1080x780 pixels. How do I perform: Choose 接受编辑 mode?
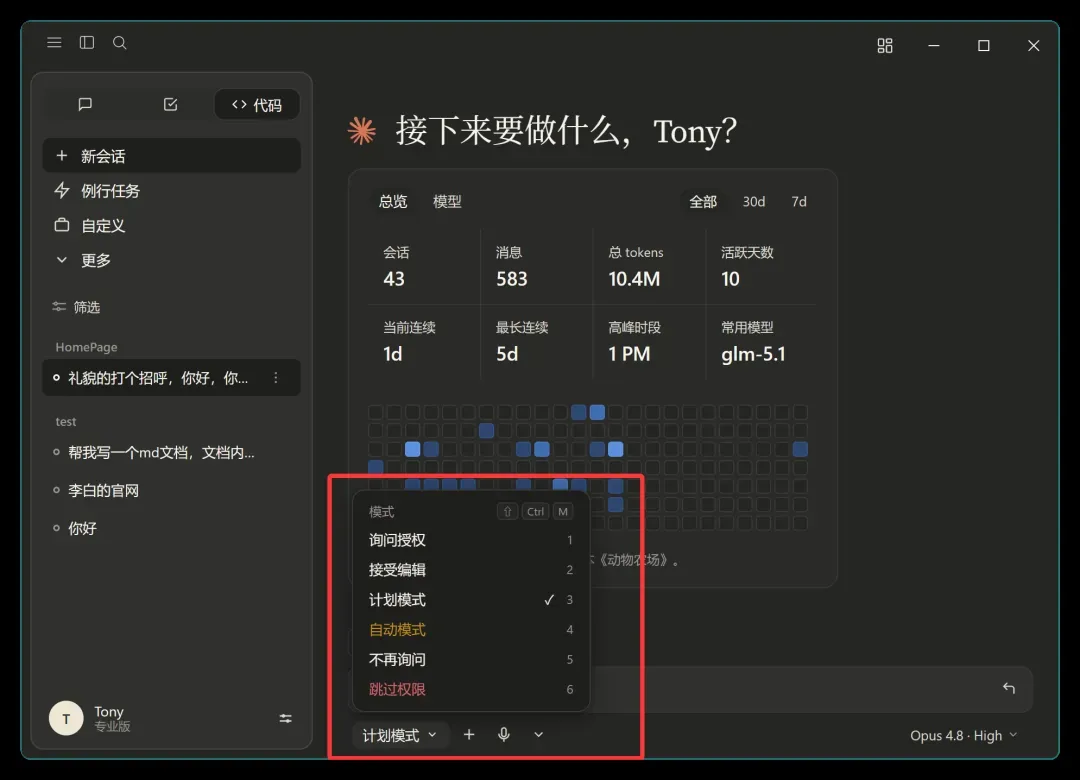pos(470,570)
